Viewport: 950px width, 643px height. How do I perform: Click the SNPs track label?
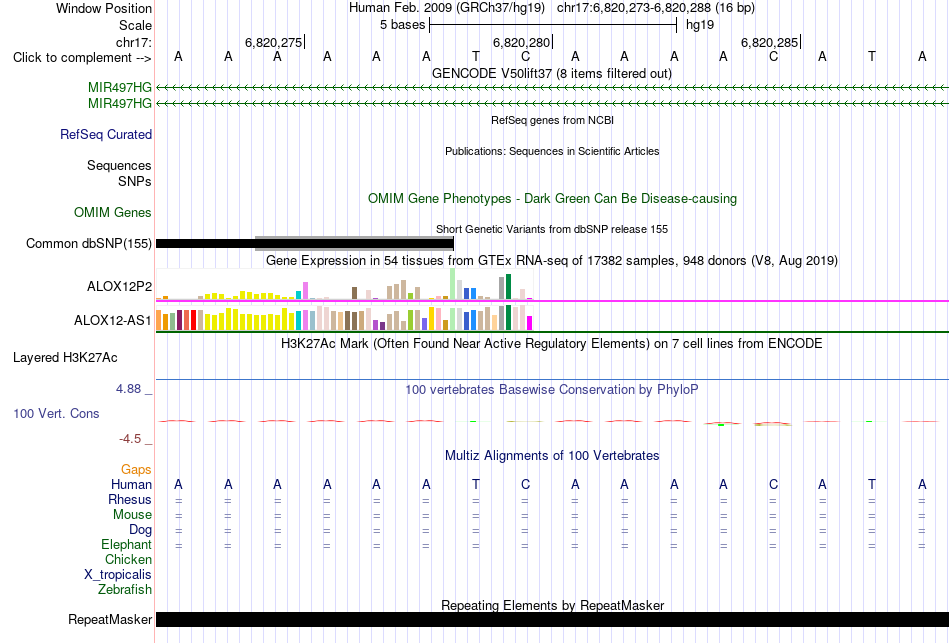coord(135,181)
